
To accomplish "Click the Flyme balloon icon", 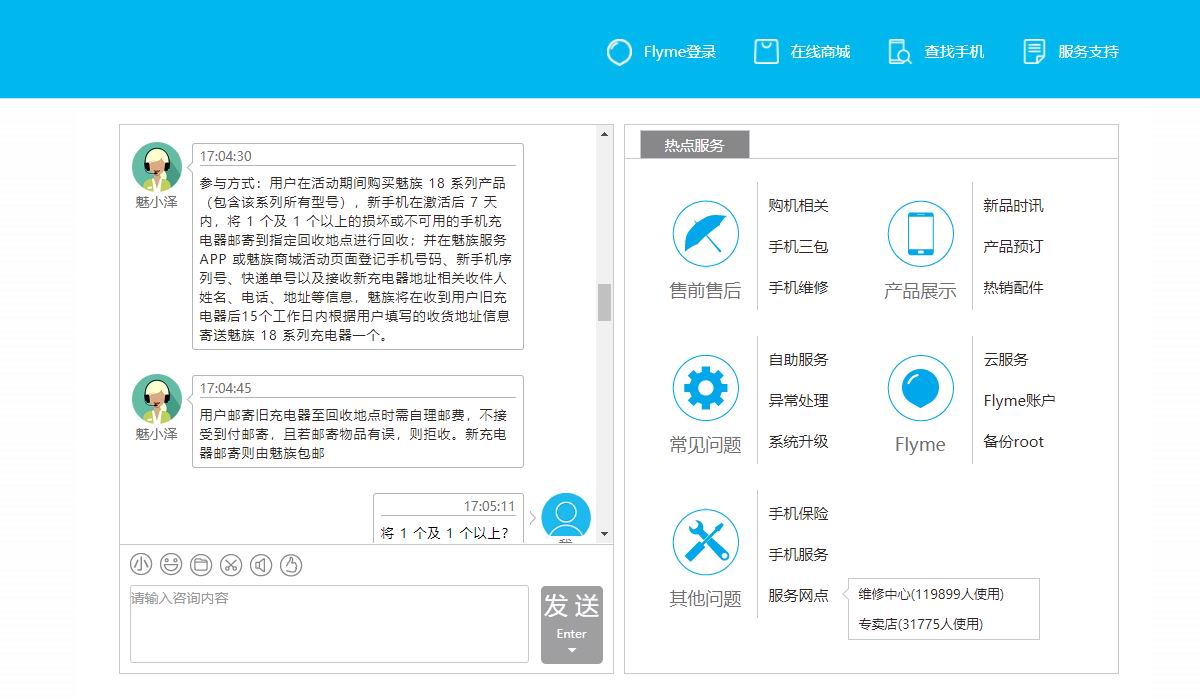I will point(920,388).
